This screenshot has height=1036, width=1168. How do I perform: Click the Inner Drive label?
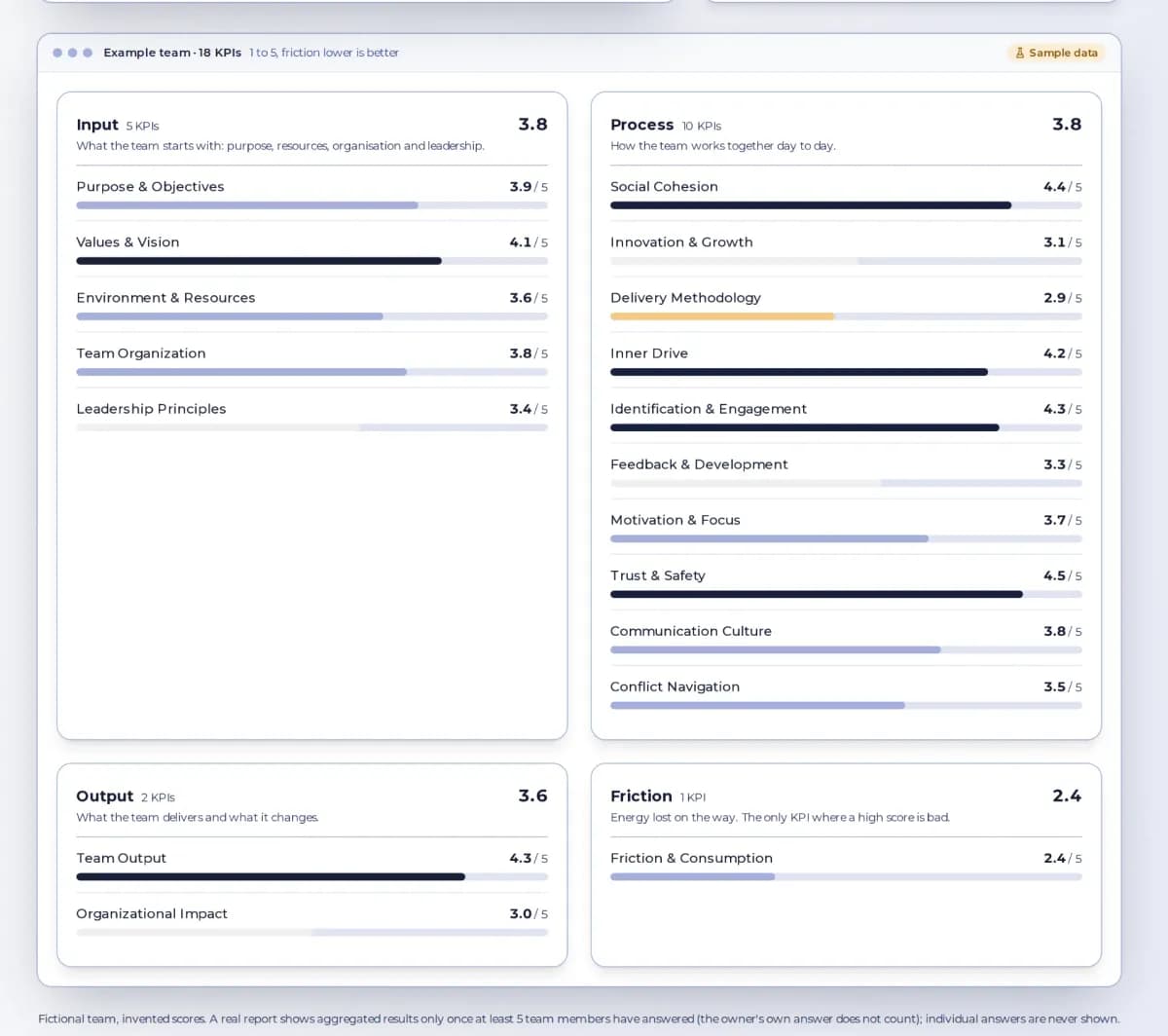coord(649,352)
